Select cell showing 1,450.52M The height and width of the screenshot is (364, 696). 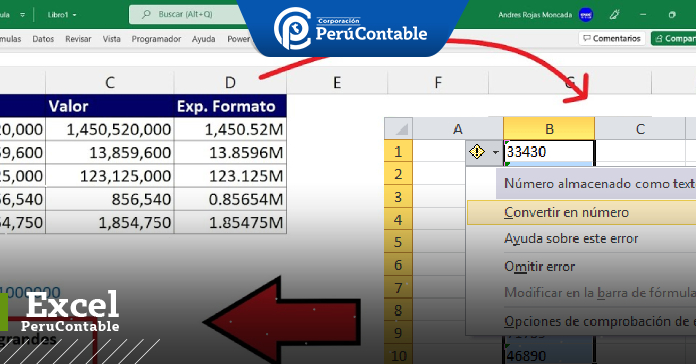tap(230, 129)
